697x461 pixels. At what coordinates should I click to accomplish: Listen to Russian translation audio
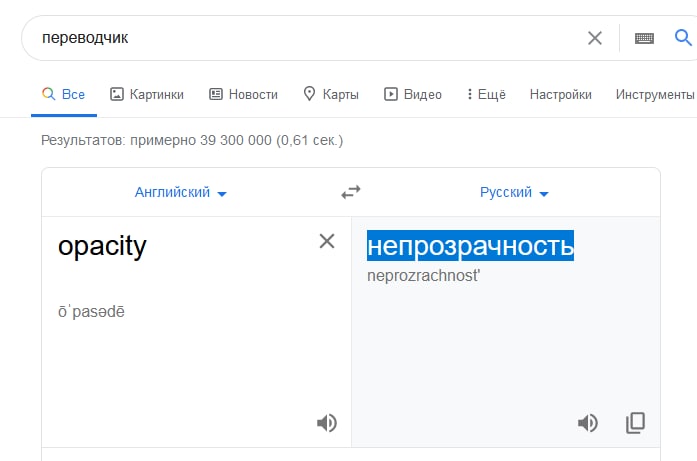coord(588,423)
